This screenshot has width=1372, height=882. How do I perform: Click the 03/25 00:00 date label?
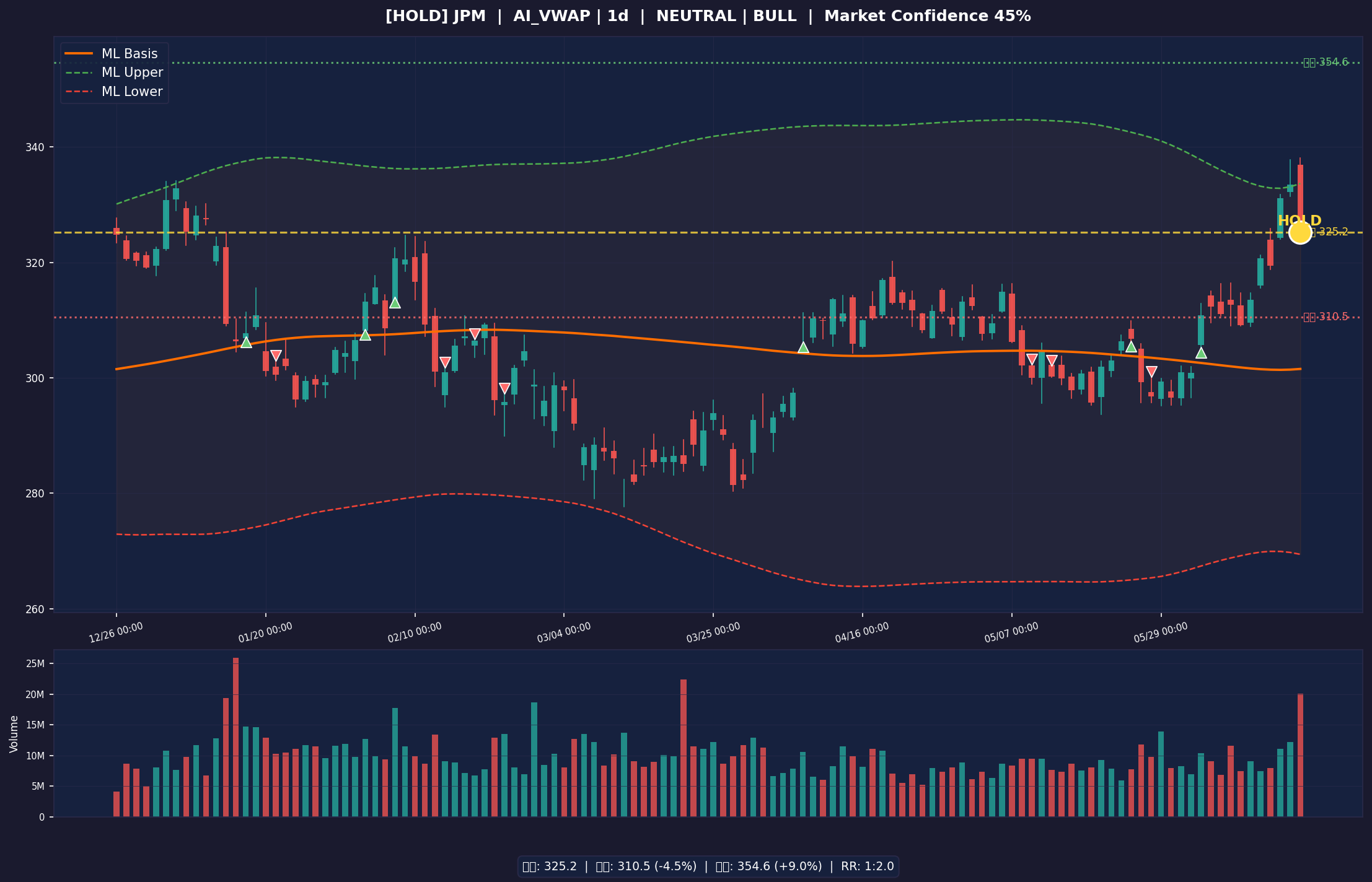(x=713, y=632)
